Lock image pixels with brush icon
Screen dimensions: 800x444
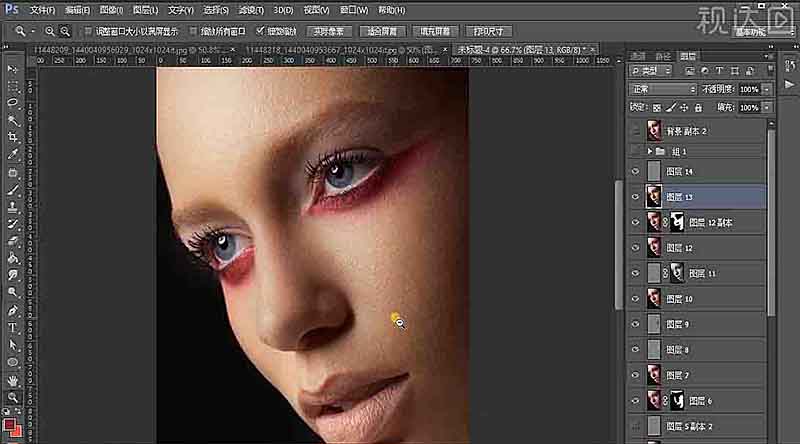[671, 108]
